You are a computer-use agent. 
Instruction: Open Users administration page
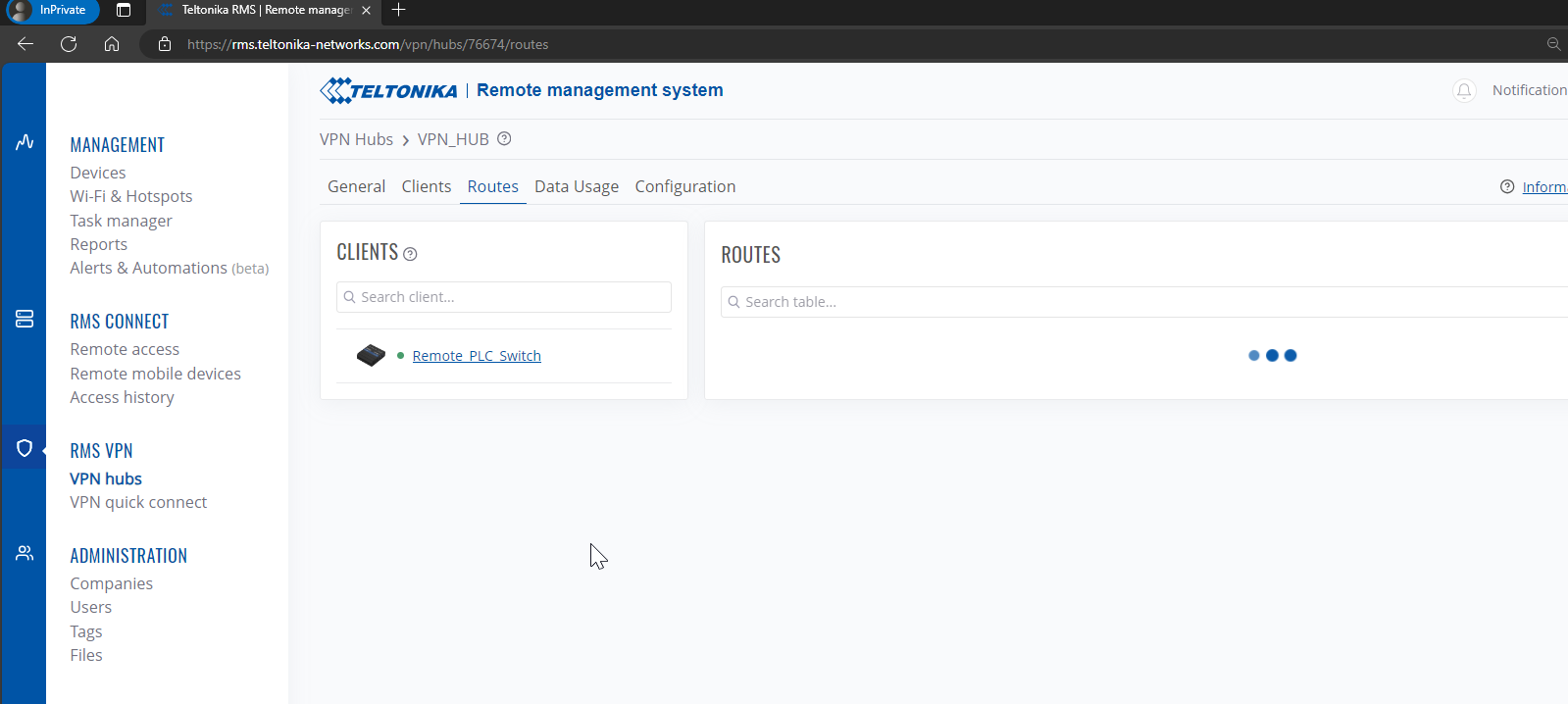point(91,607)
